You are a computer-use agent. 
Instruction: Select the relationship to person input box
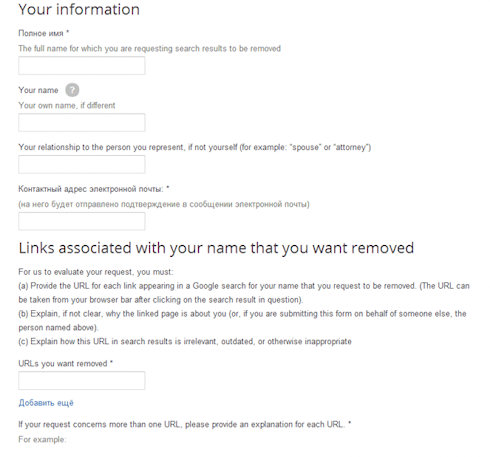pyautogui.click(x=82, y=164)
